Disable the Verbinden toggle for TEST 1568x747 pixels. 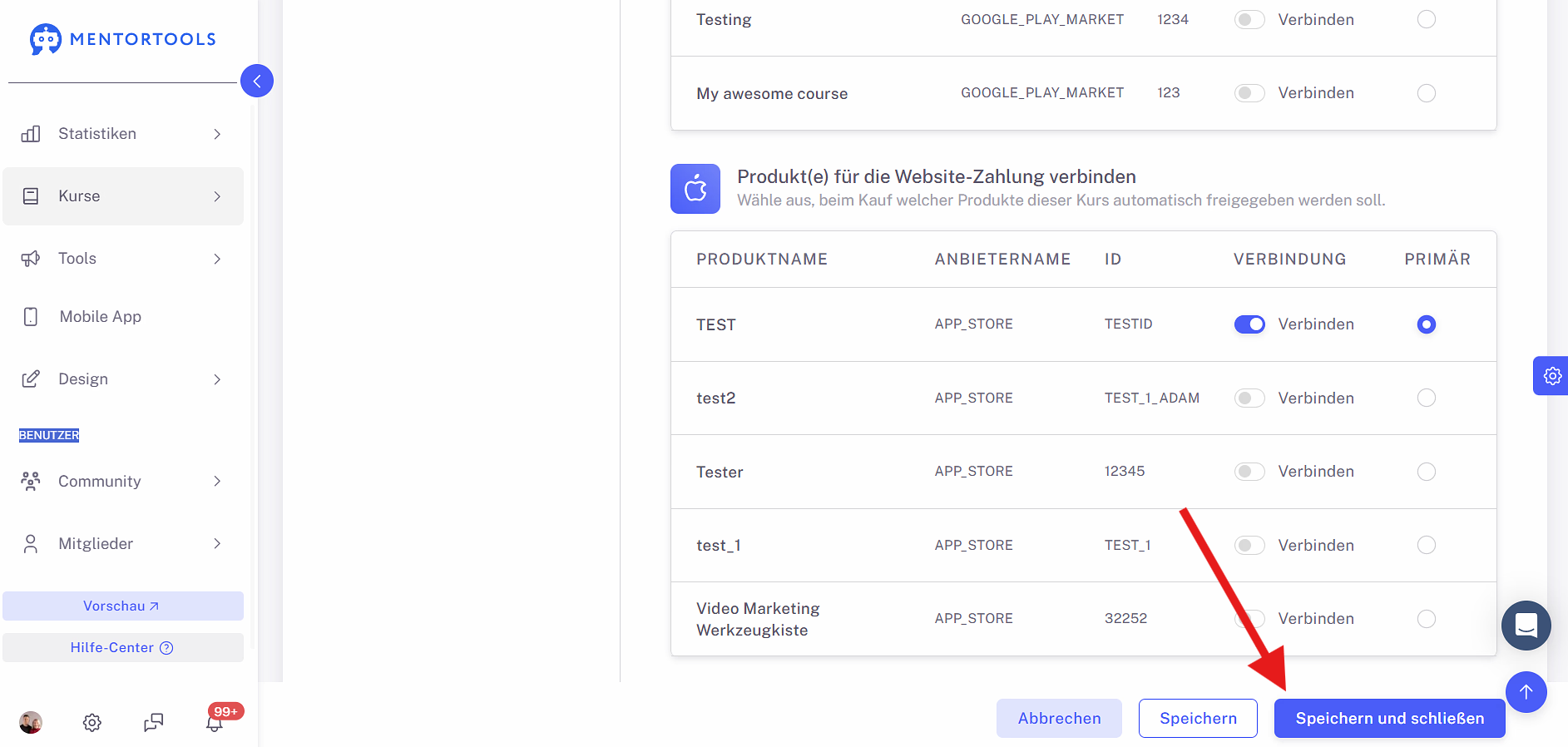point(1249,324)
